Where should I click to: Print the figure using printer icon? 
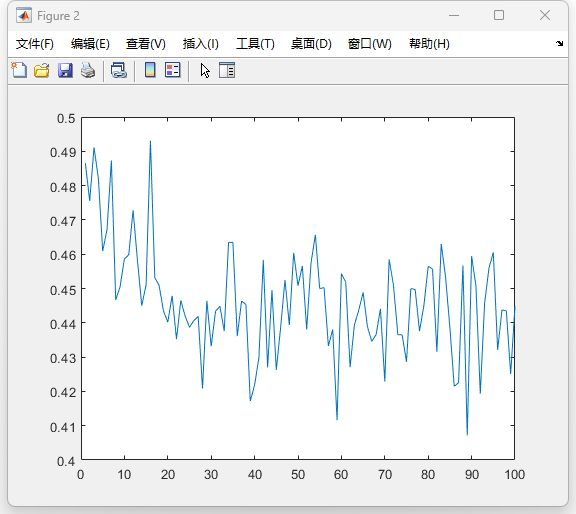click(x=88, y=70)
